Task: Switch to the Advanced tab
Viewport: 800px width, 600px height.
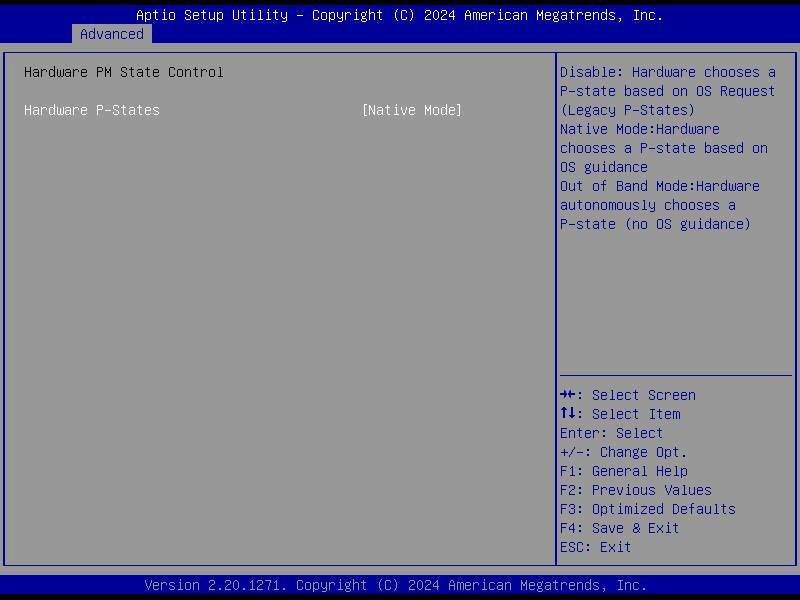Action: coord(112,33)
